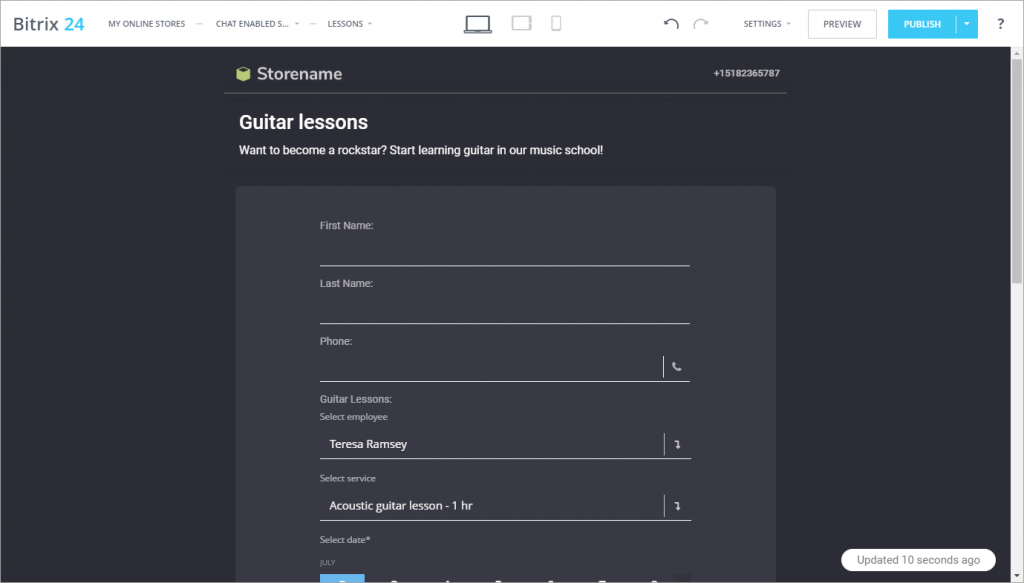Open the Publish button dropdown arrow
The width and height of the screenshot is (1024, 583).
pyautogui.click(x=967, y=24)
